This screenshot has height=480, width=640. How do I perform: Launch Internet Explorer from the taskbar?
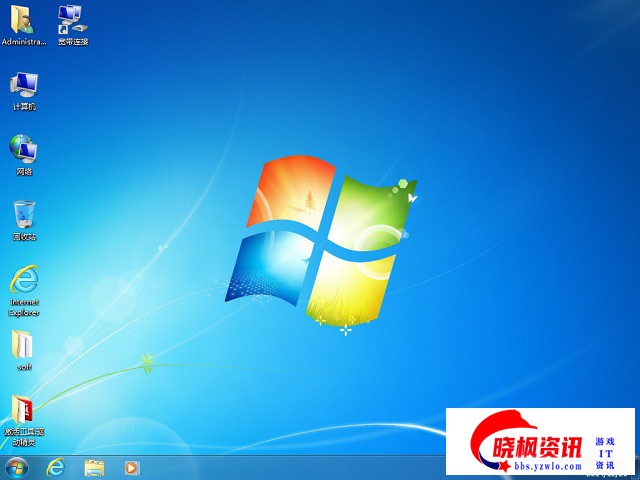pyautogui.click(x=56, y=467)
